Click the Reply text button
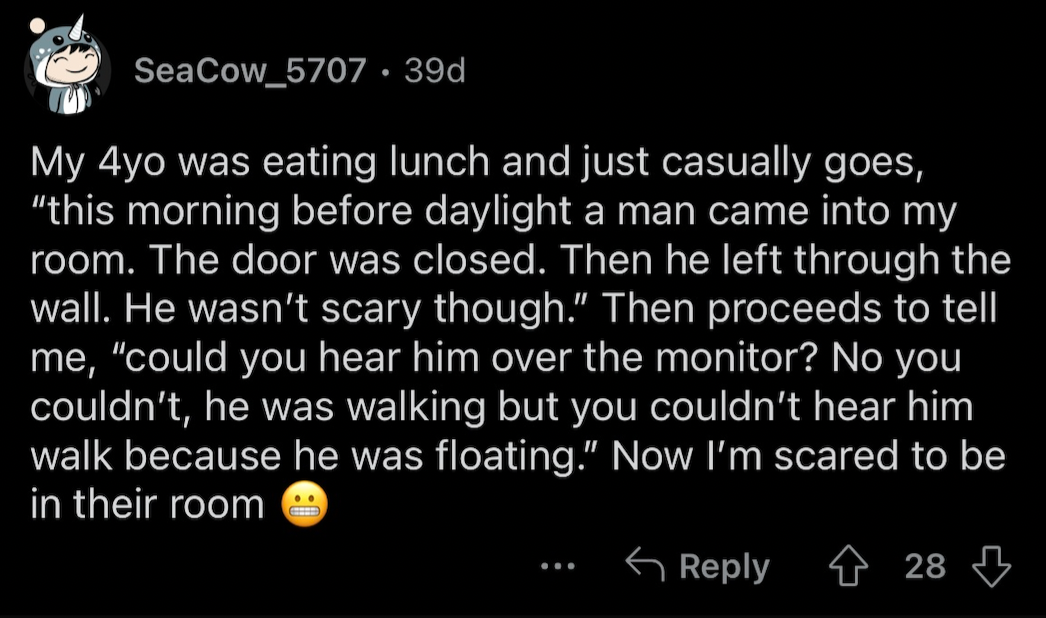 724,567
